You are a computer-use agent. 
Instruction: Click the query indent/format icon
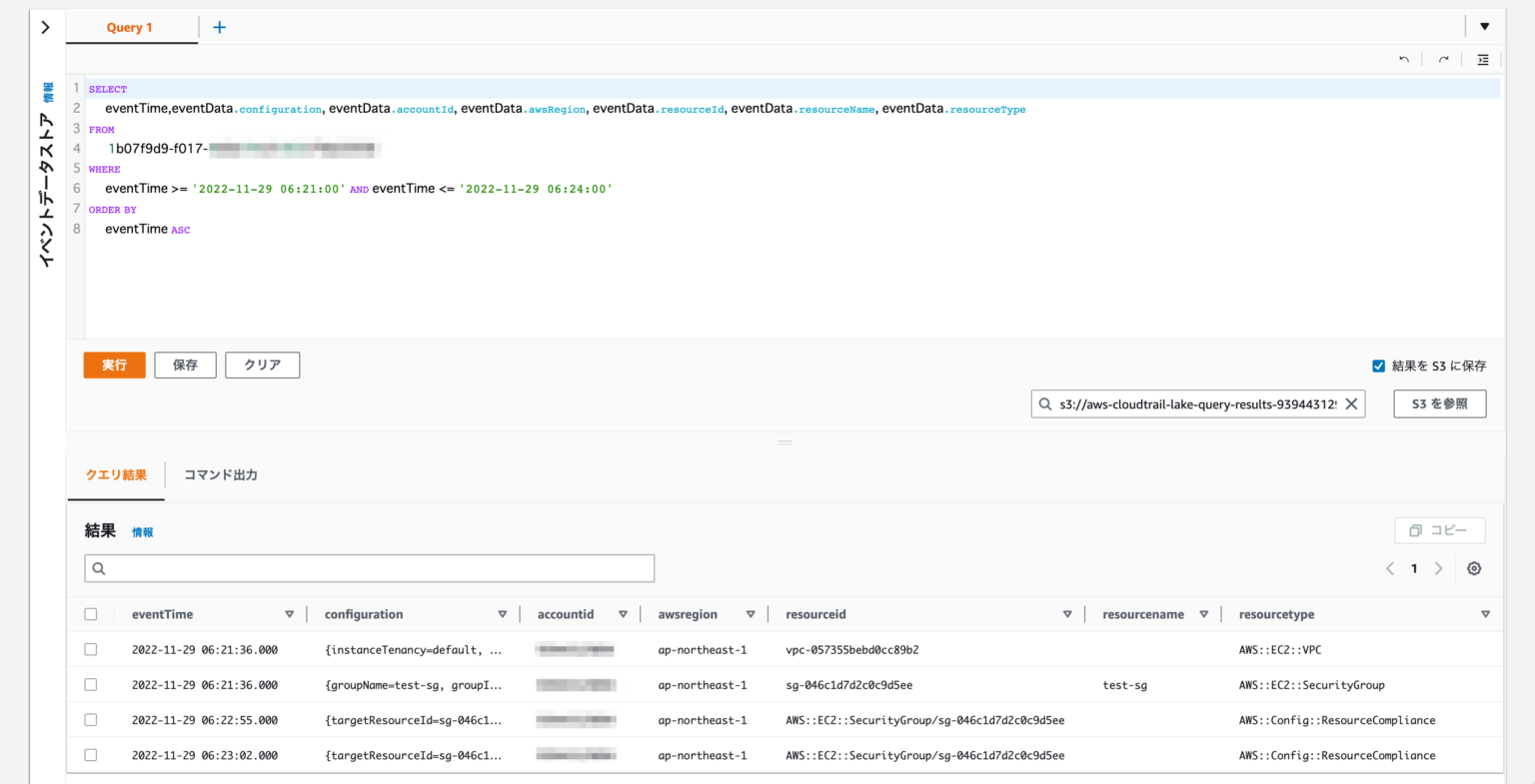point(1483,59)
